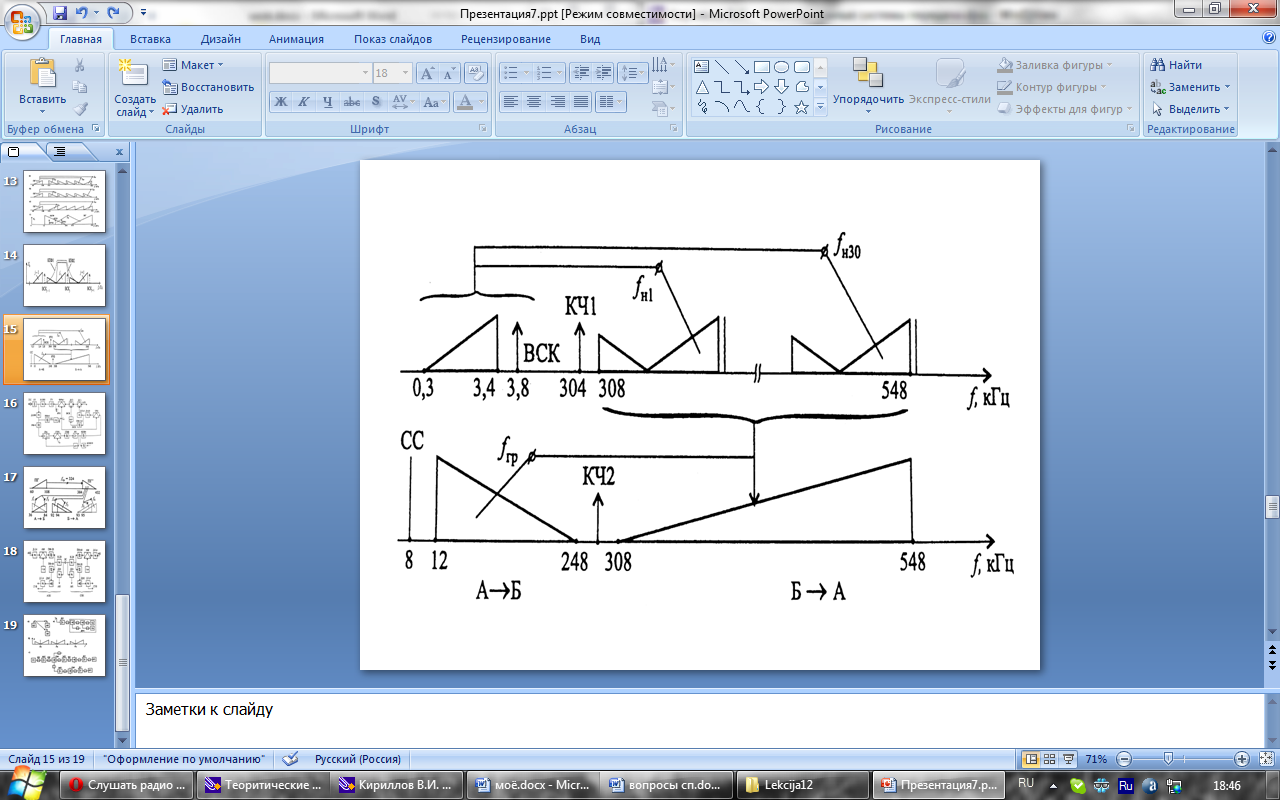Open the Анимация ribbon tab
Image resolution: width=1280 pixels, height=800 pixels.
point(296,39)
